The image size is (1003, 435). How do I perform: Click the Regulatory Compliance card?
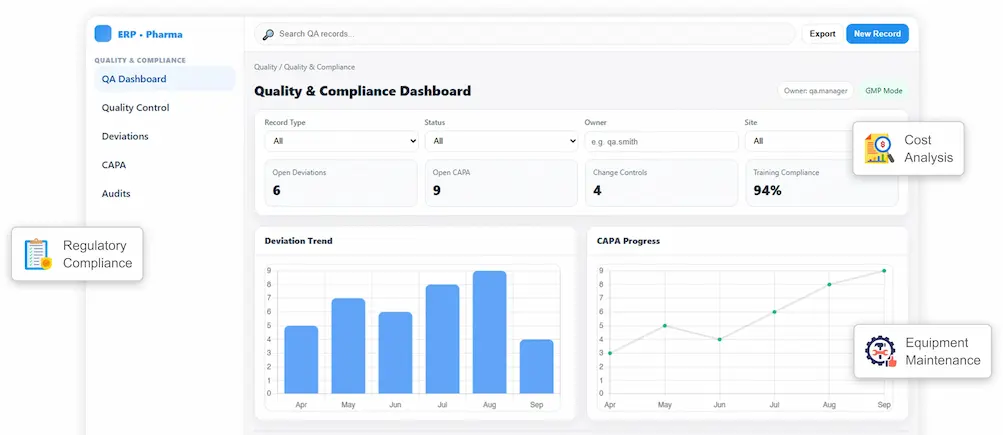pos(77,254)
